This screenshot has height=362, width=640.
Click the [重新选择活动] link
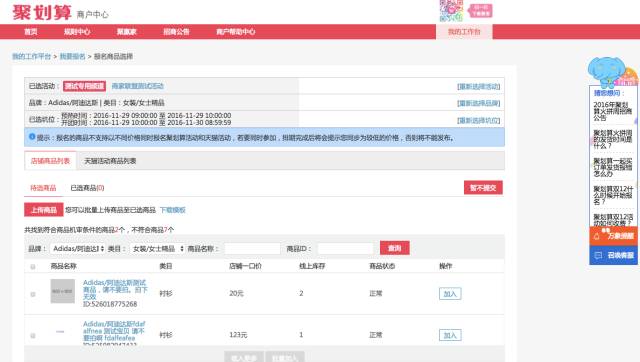pyautogui.click(x=478, y=87)
